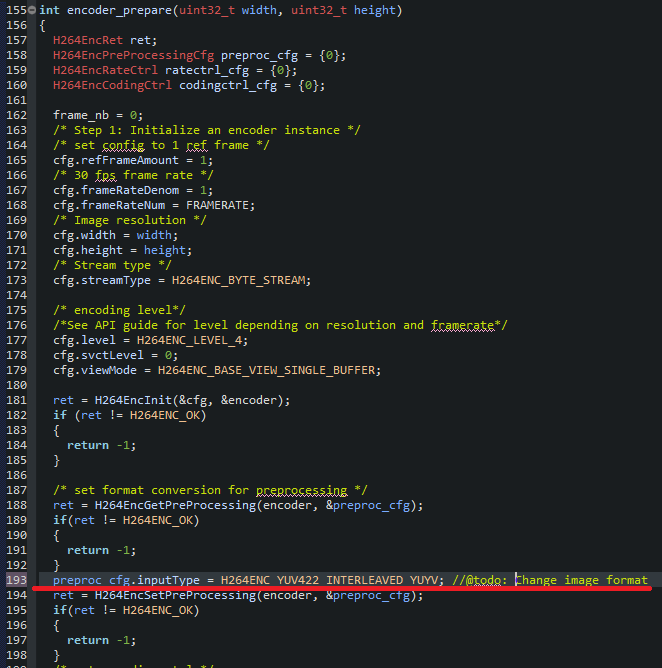Click the if condition on line 195
Screen dimensions: 662x668
point(126,610)
